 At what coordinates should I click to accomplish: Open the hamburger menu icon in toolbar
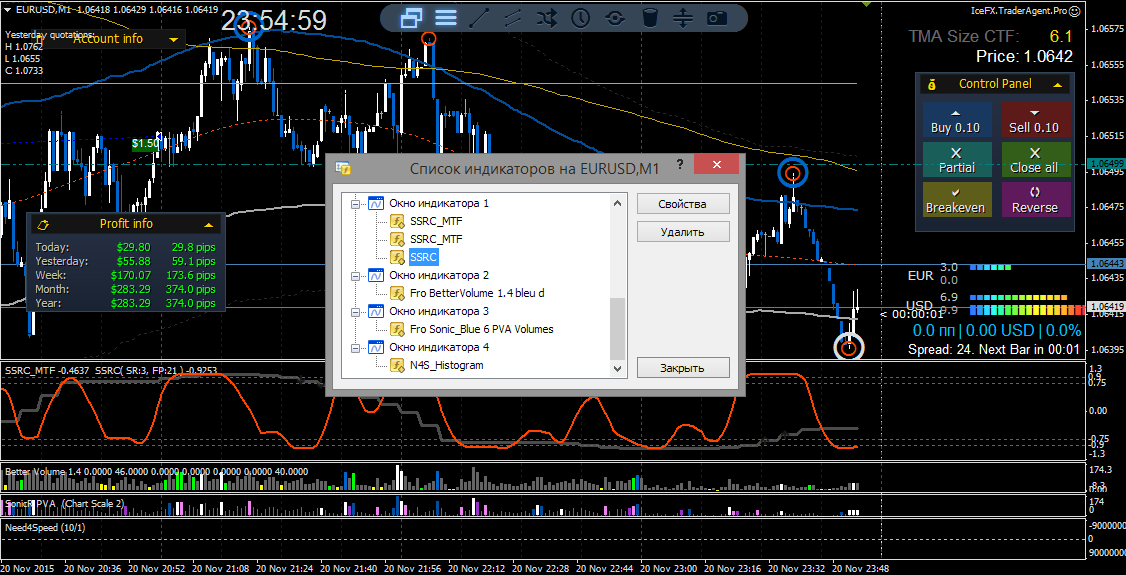[x=446, y=17]
